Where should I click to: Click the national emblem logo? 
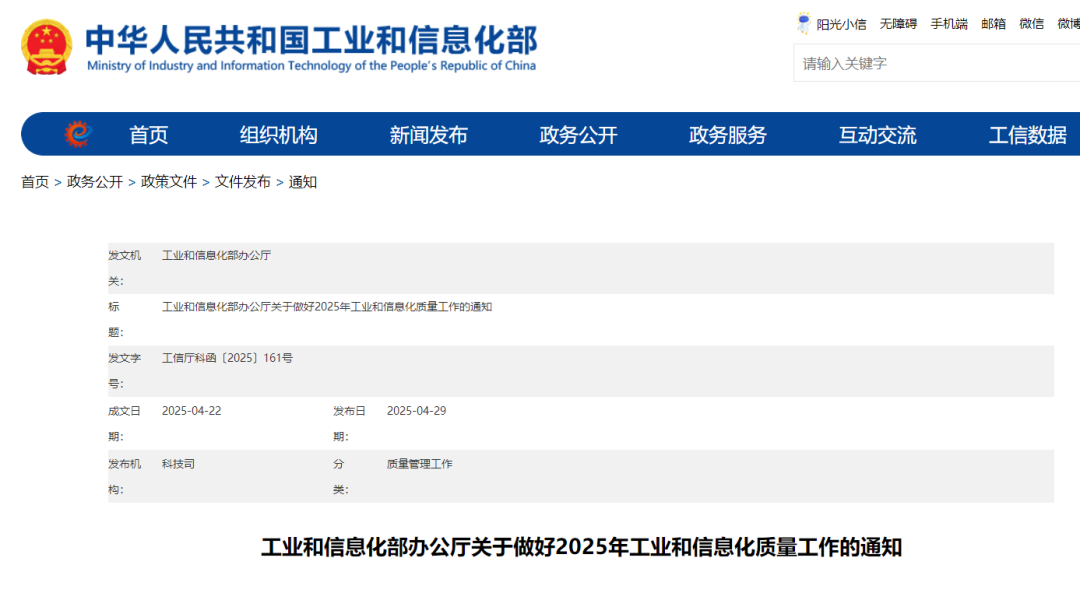point(47,46)
